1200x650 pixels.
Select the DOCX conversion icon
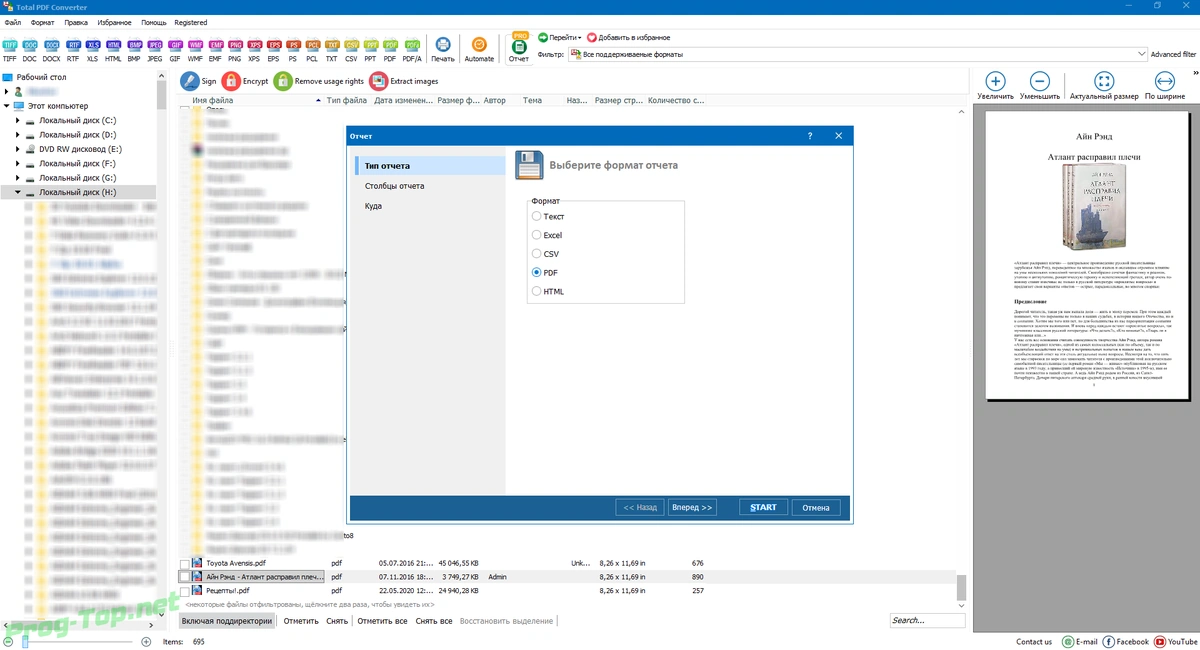[x=51, y=49]
